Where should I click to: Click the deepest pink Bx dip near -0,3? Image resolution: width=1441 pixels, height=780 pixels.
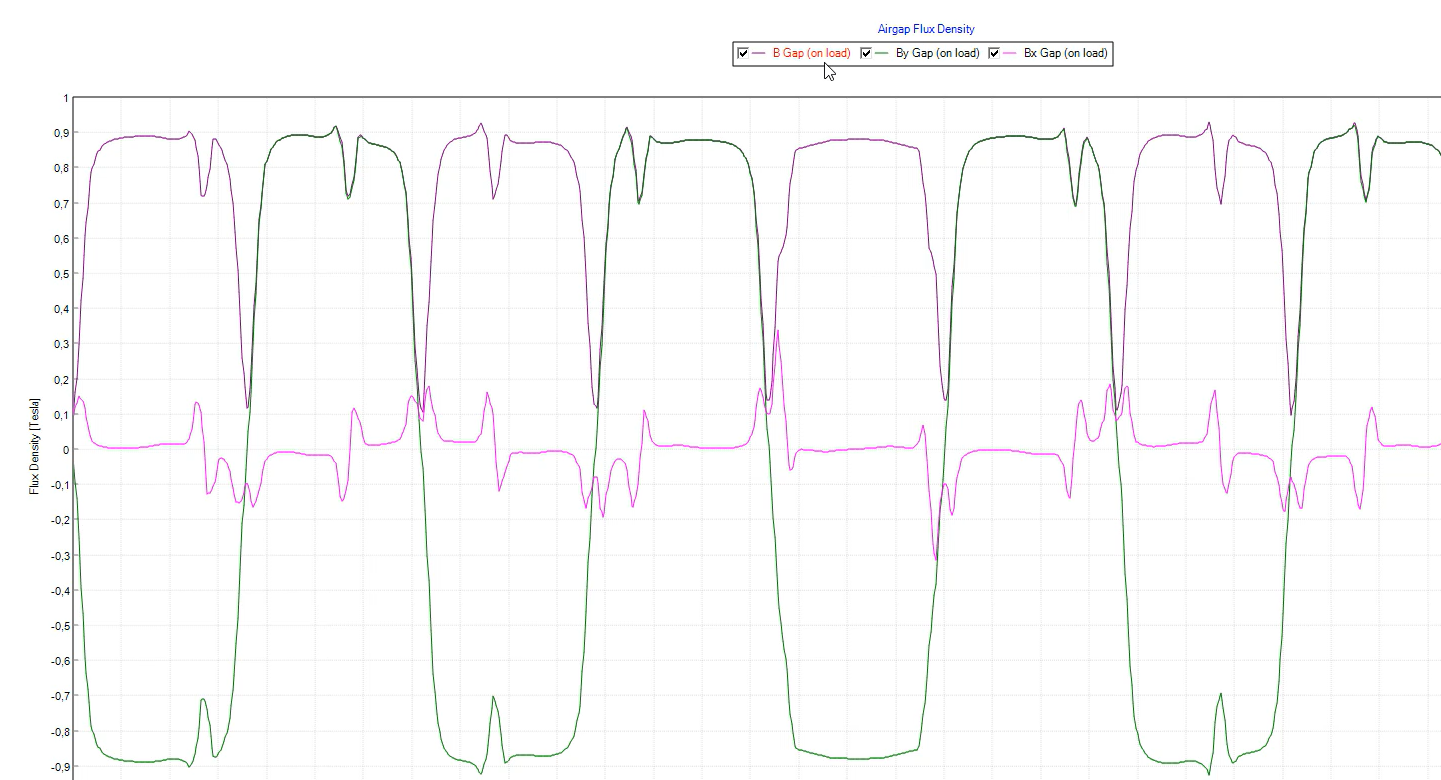tap(936, 558)
